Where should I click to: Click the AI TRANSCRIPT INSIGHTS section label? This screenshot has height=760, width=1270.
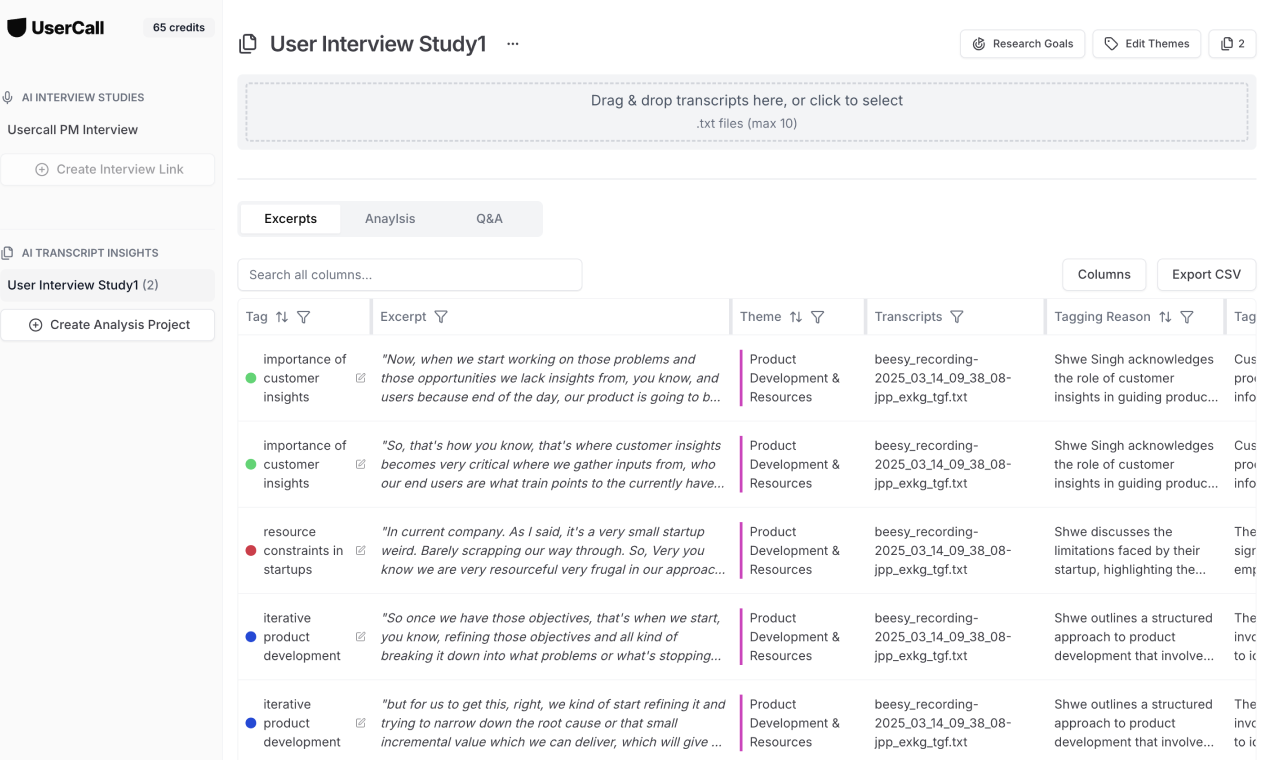90,254
